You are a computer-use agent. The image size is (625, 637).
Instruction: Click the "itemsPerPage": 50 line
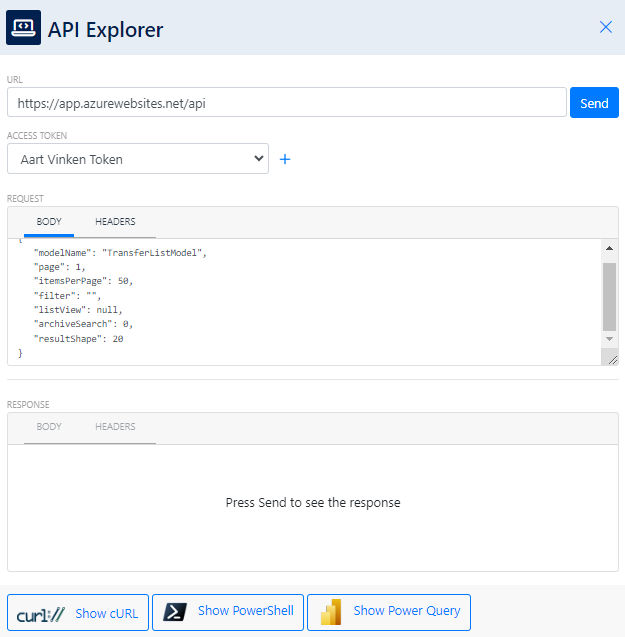[x=83, y=281]
